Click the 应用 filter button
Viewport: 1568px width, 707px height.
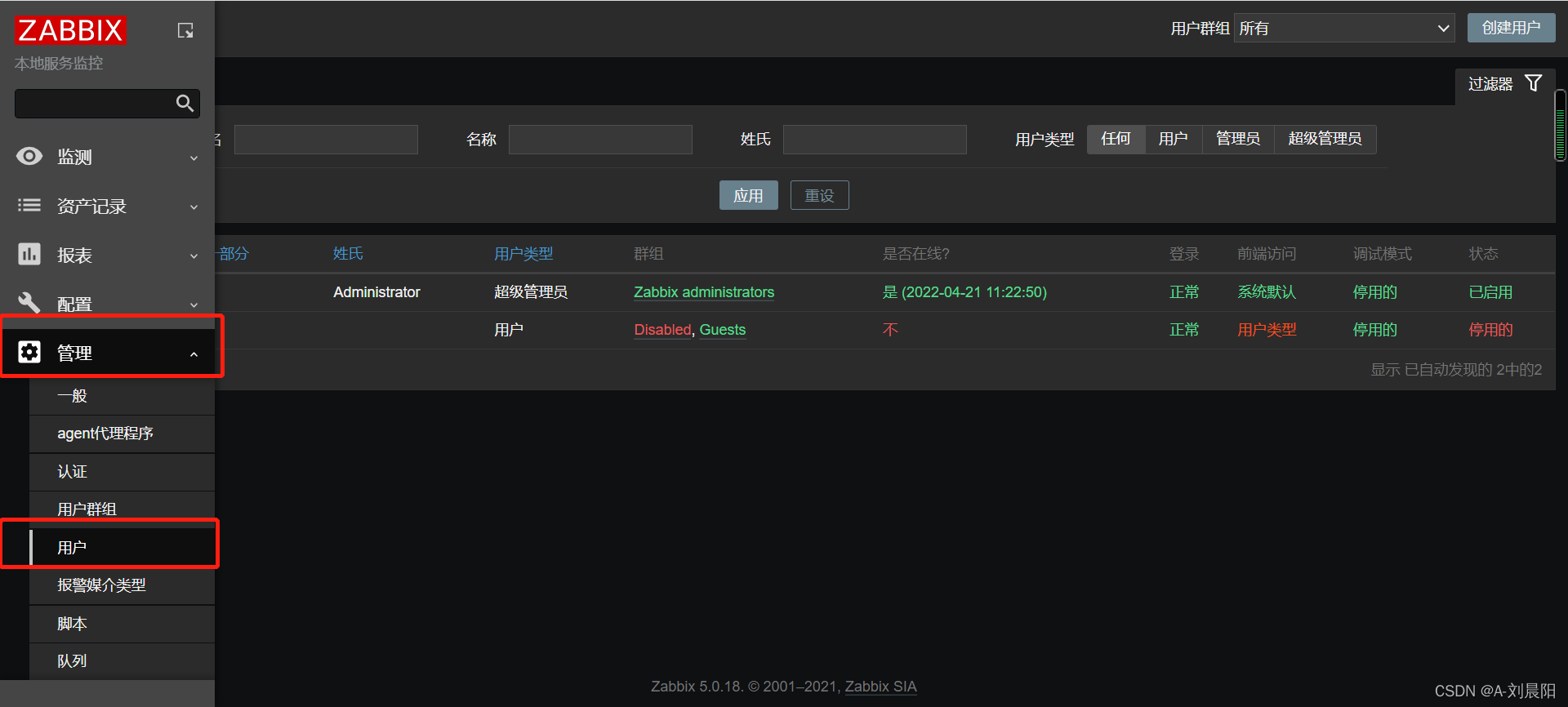[748, 195]
